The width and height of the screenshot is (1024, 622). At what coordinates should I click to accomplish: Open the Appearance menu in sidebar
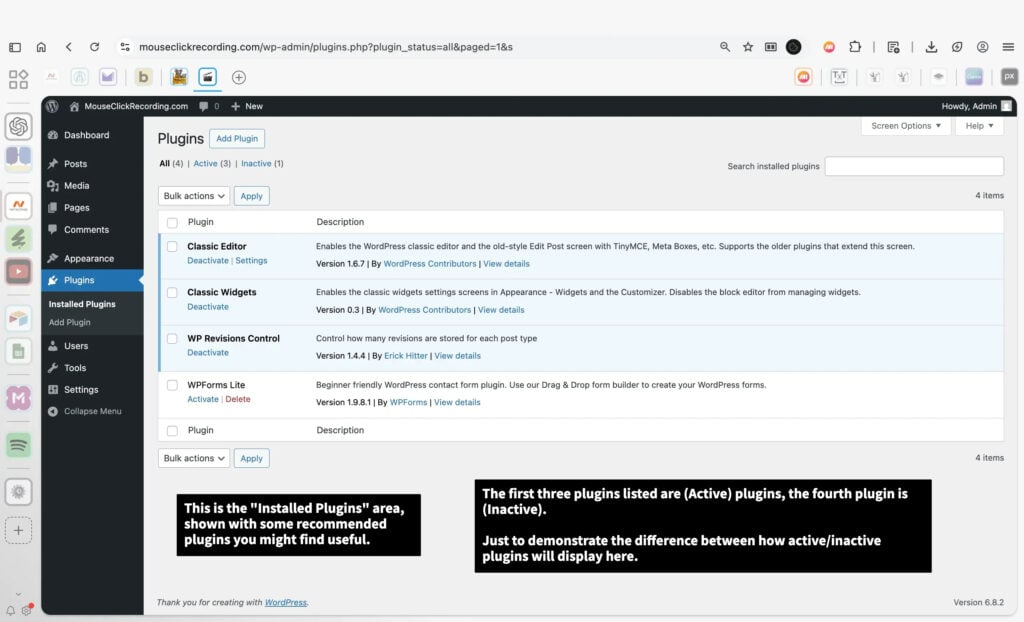tap(89, 258)
